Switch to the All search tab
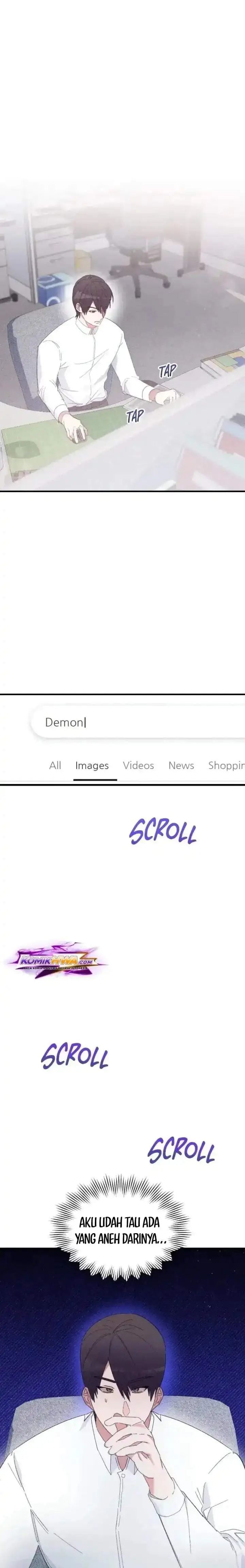 click(55, 765)
